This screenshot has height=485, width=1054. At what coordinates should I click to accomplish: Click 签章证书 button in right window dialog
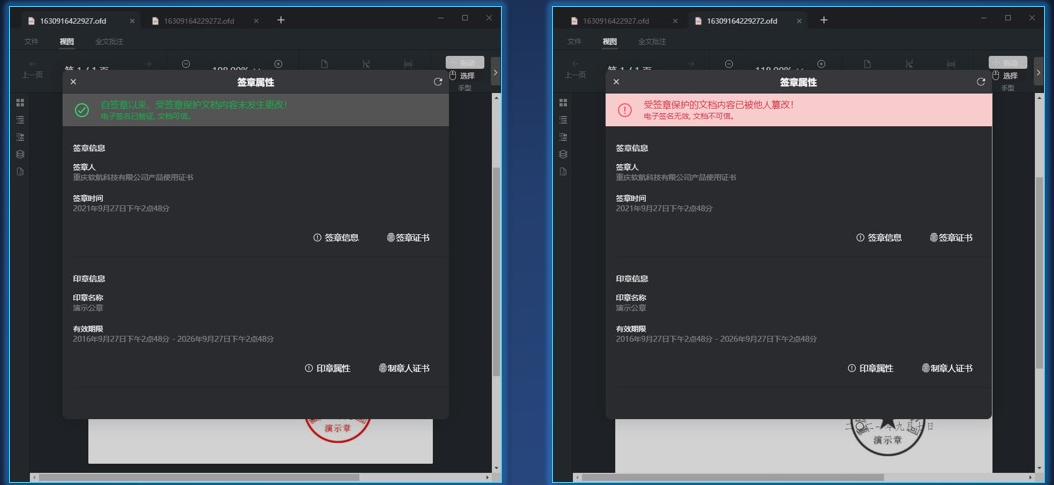tap(951, 238)
